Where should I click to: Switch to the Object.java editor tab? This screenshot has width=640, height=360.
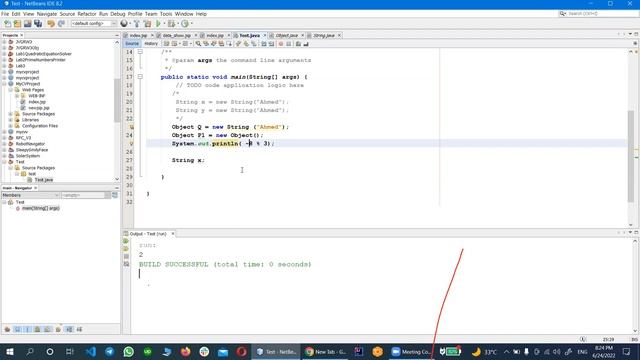pos(287,36)
